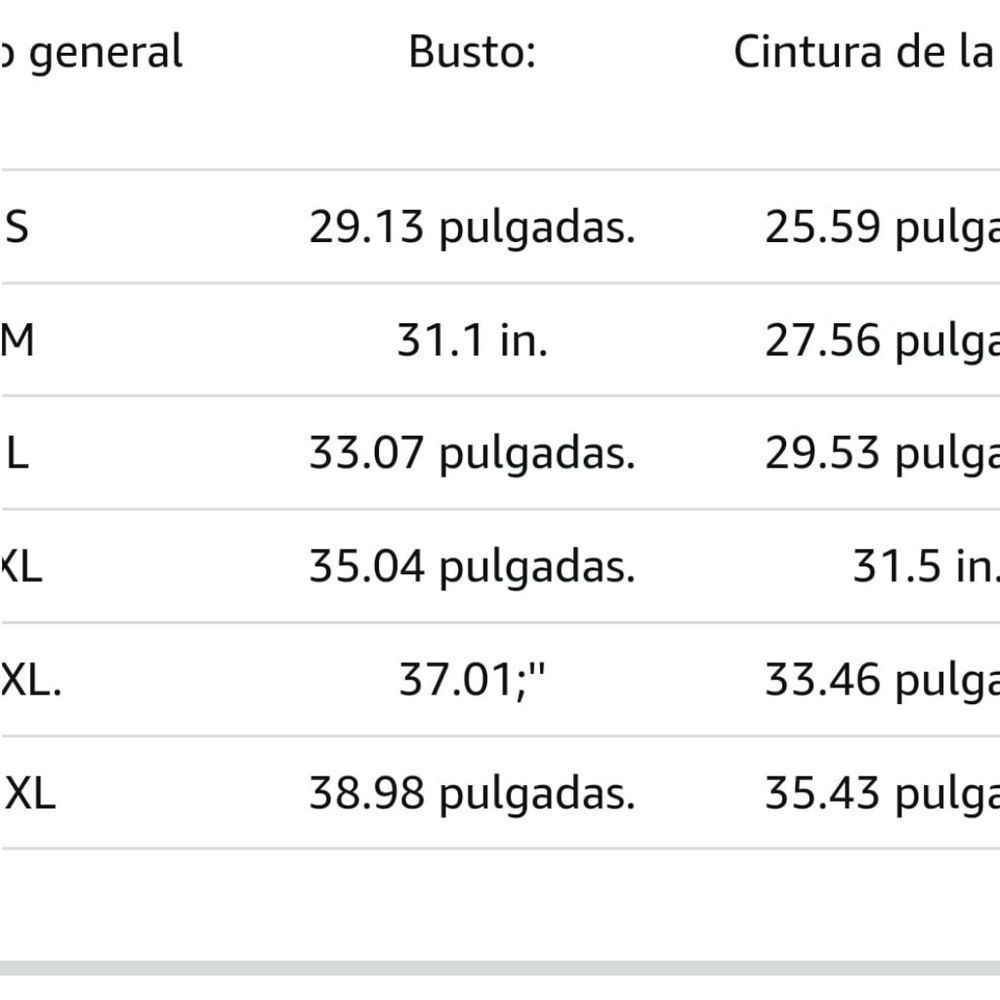
Task: Select the S size row label
Action: [x=17, y=227]
